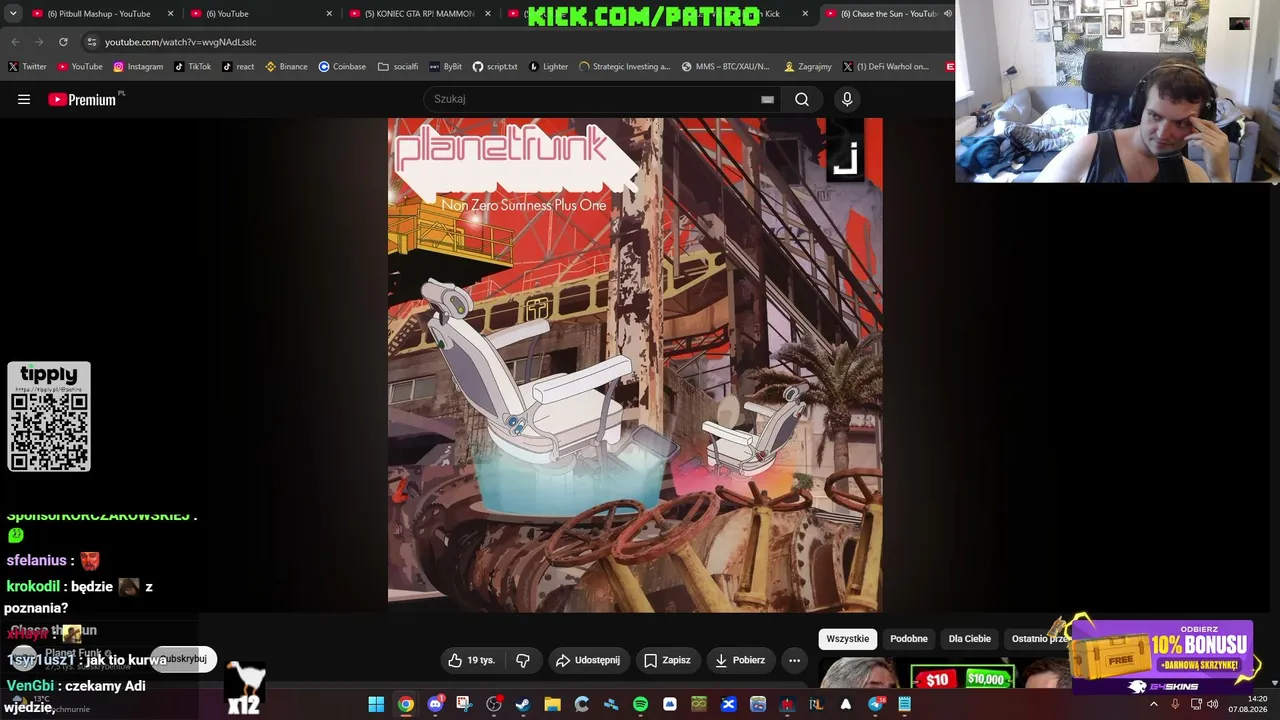Close the Pitbull Mashup tab
The width and height of the screenshot is (1280, 720).
coord(171,14)
